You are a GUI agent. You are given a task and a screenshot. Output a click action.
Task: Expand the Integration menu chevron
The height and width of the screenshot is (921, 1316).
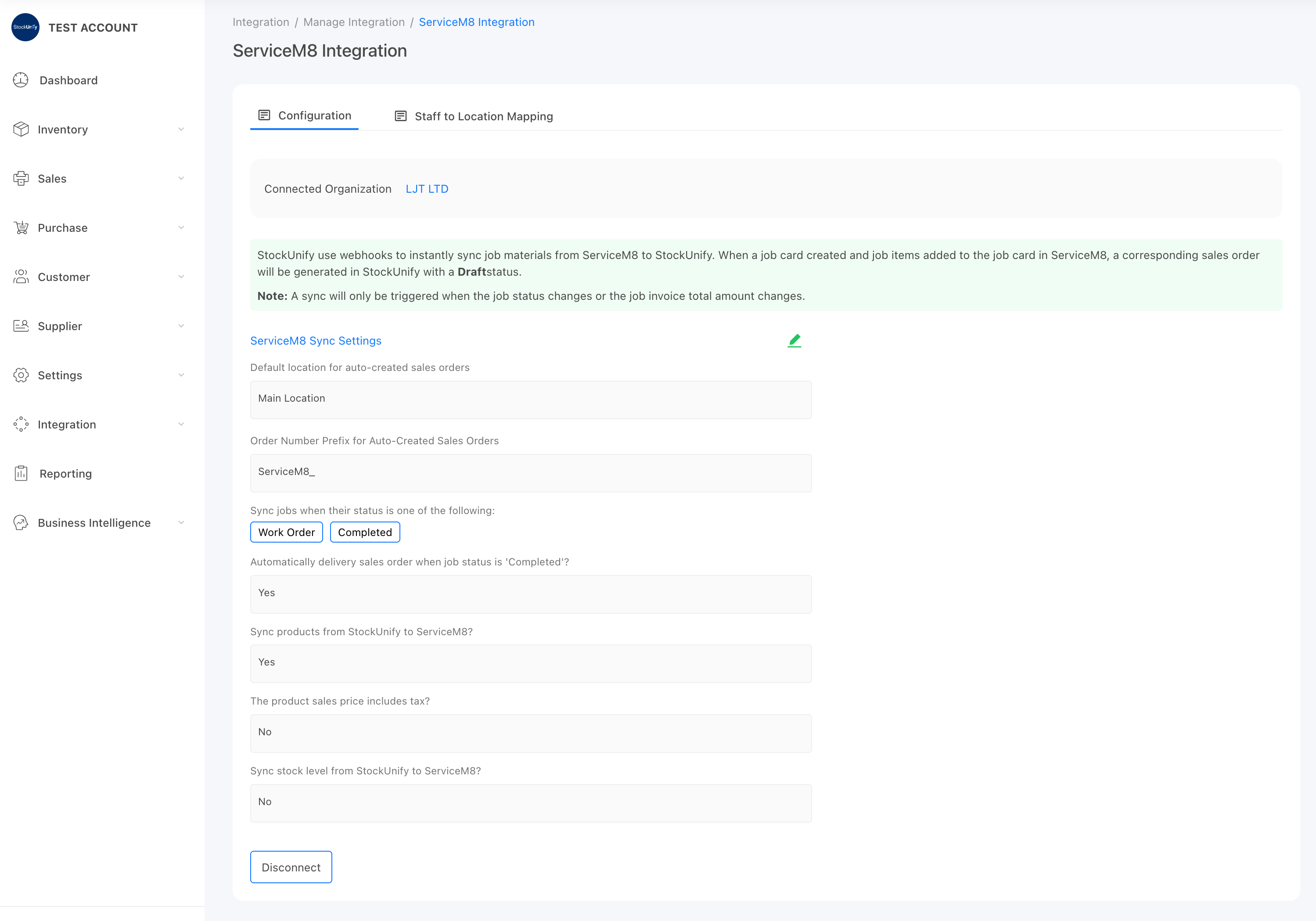181,425
